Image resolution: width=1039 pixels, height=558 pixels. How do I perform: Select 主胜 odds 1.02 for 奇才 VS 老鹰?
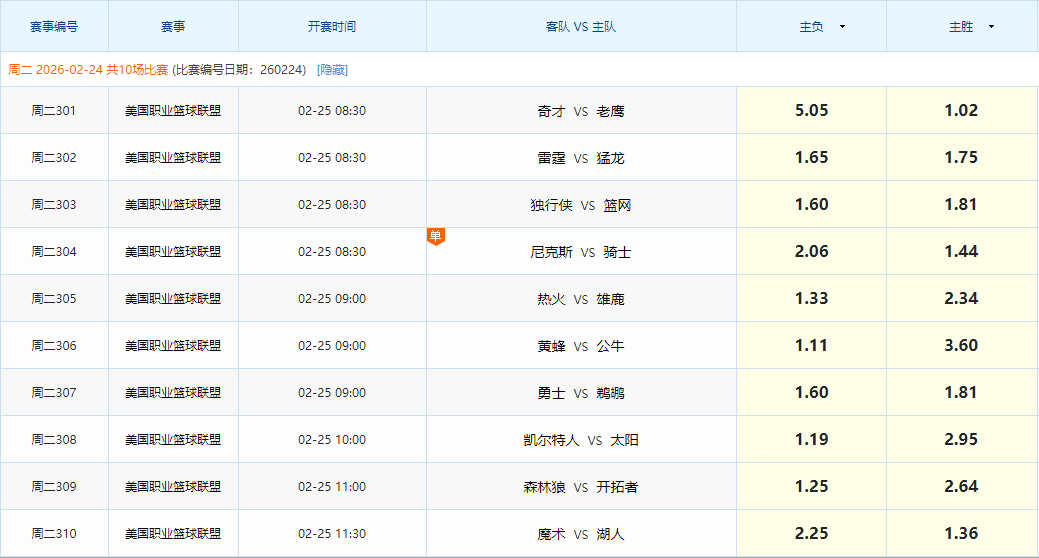coord(961,110)
